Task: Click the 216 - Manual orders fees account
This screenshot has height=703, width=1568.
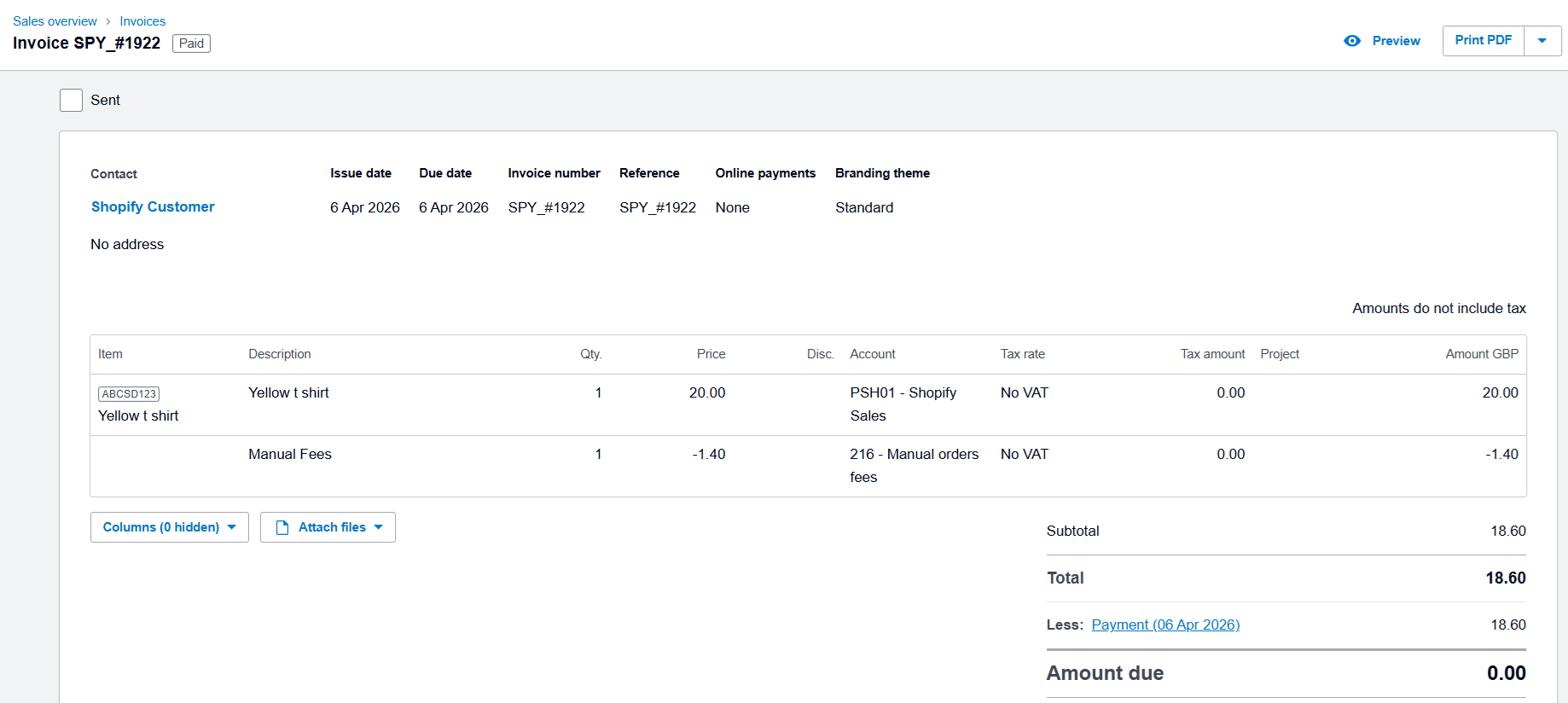Action: (x=914, y=465)
